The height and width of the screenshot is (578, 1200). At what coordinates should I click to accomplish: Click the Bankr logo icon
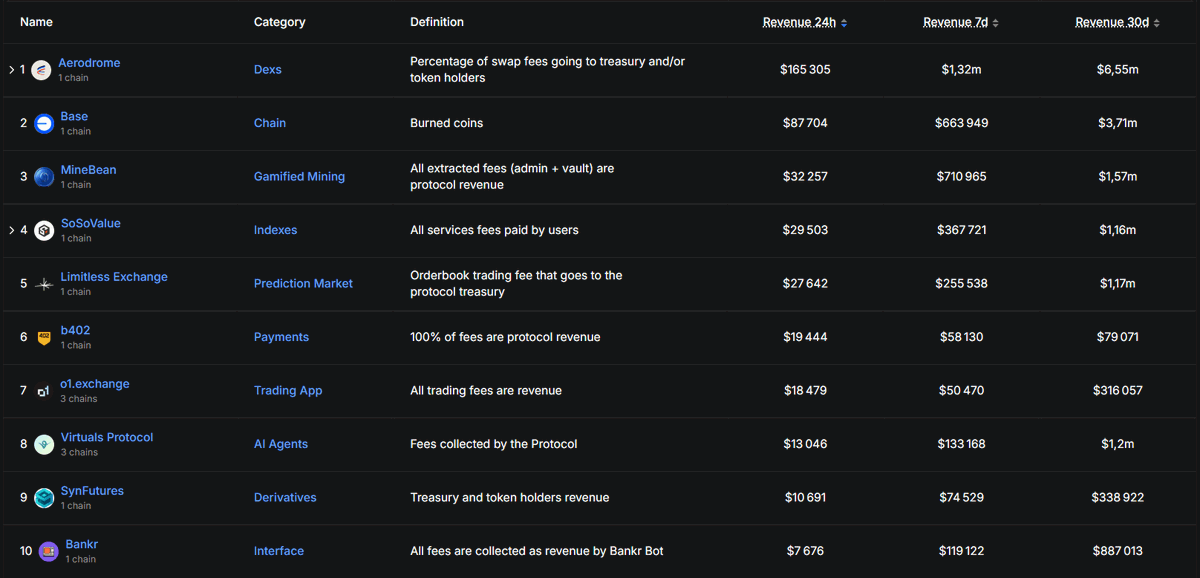pos(48,552)
